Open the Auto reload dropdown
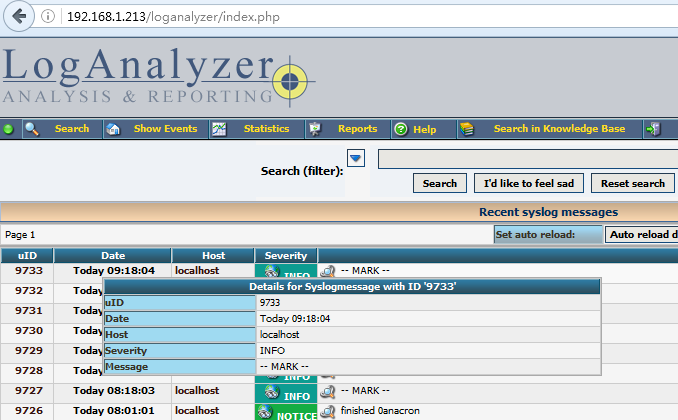 [642, 234]
